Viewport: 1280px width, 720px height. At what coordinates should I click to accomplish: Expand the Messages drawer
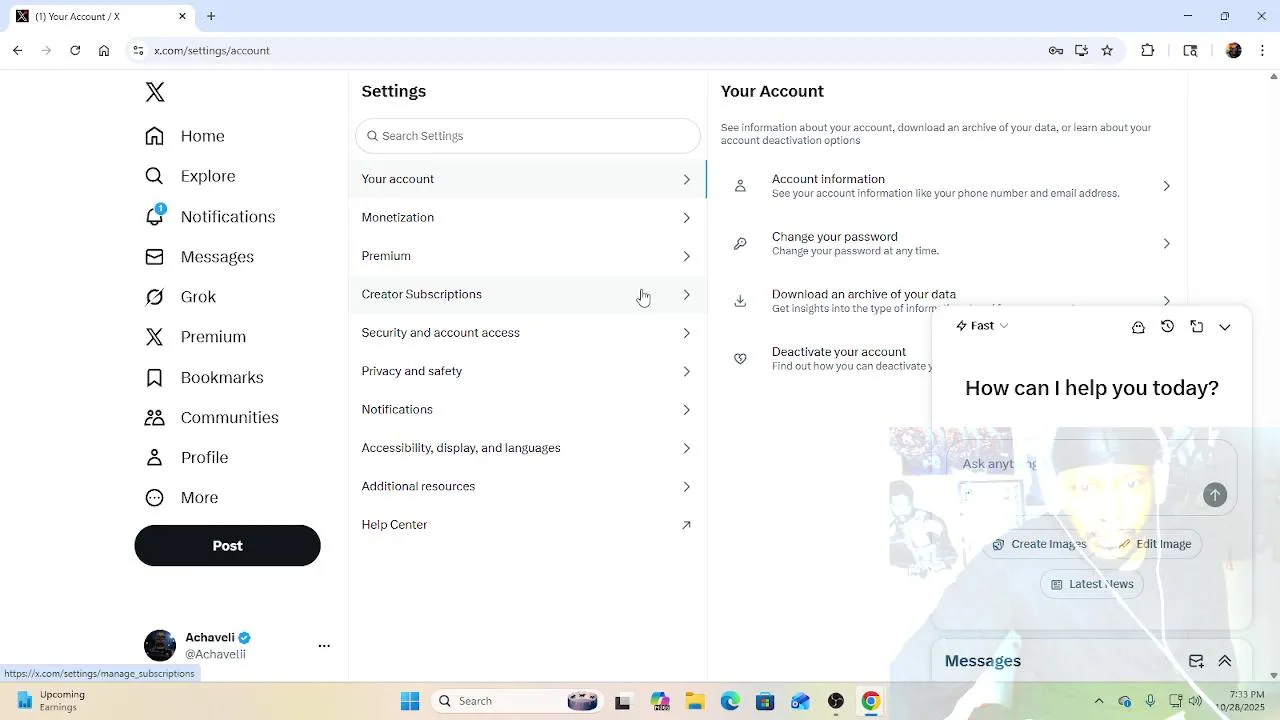(1224, 661)
